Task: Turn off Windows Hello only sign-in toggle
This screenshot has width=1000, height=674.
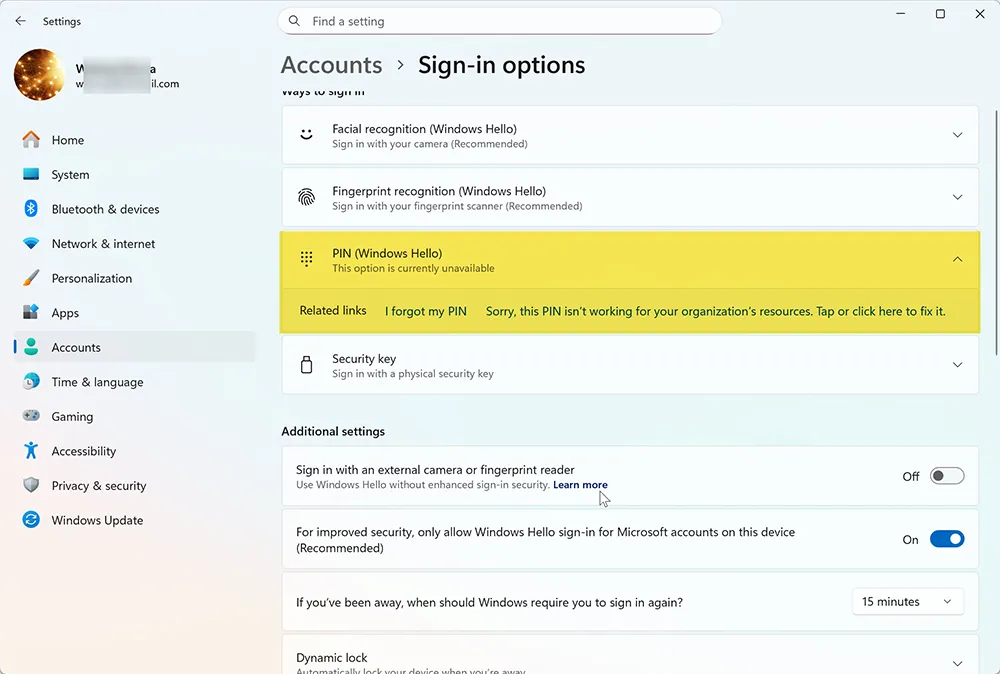Action: click(x=946, y=539)
